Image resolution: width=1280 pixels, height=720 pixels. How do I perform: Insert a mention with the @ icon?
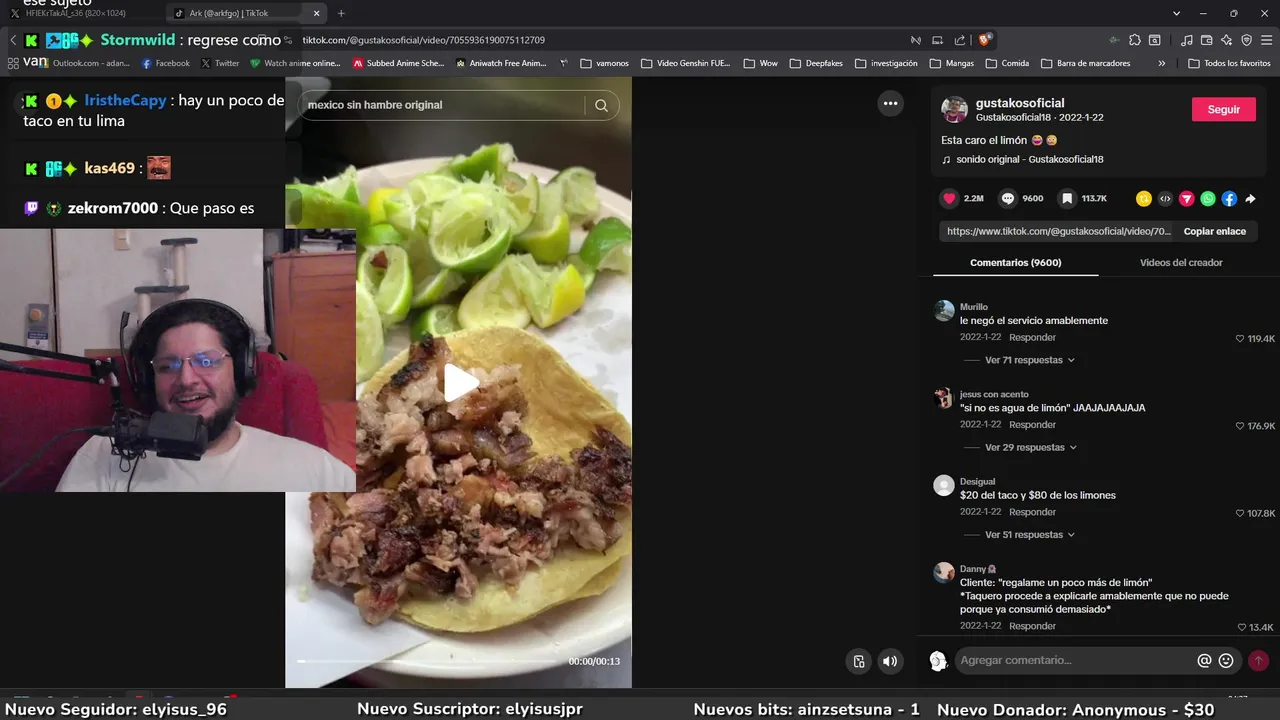[x=1204, y=660]
